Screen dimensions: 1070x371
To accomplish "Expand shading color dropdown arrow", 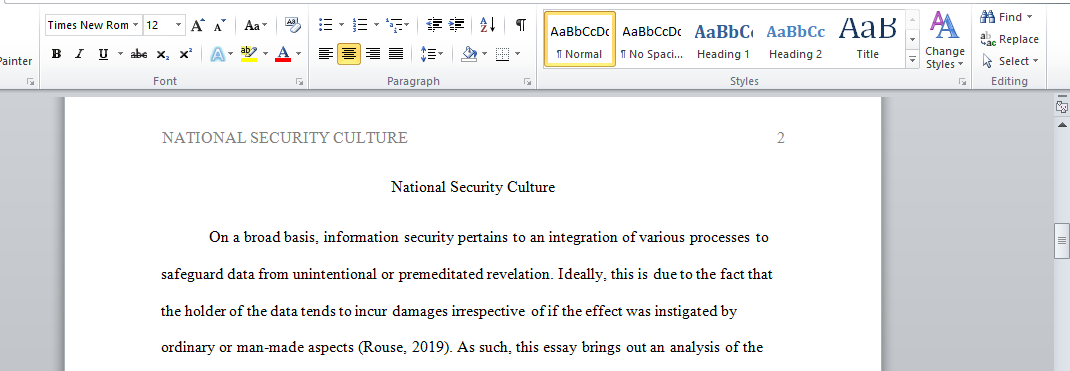I will point(484,54).
